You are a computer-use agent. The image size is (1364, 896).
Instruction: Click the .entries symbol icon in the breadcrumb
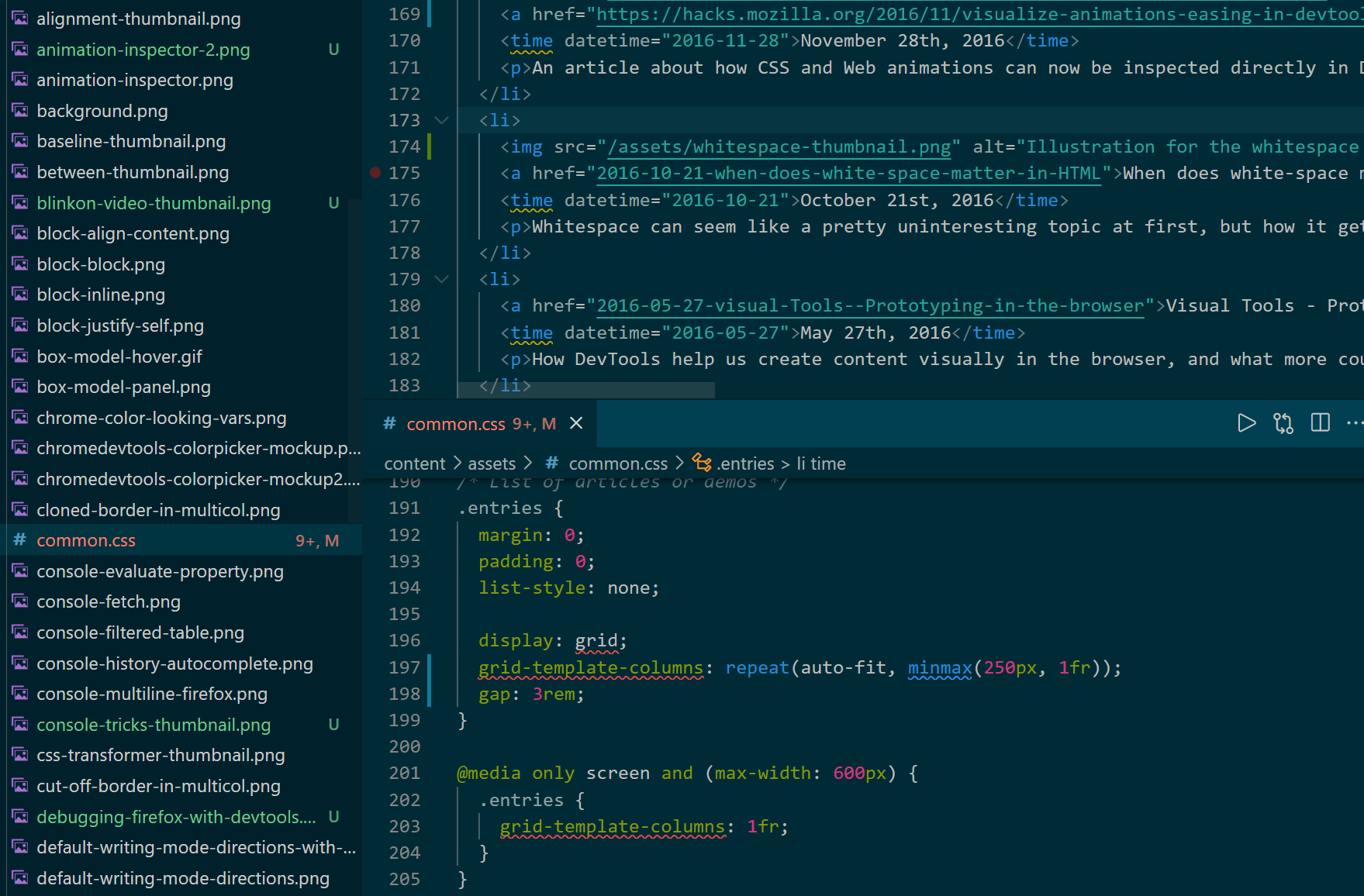coord(703,463)
